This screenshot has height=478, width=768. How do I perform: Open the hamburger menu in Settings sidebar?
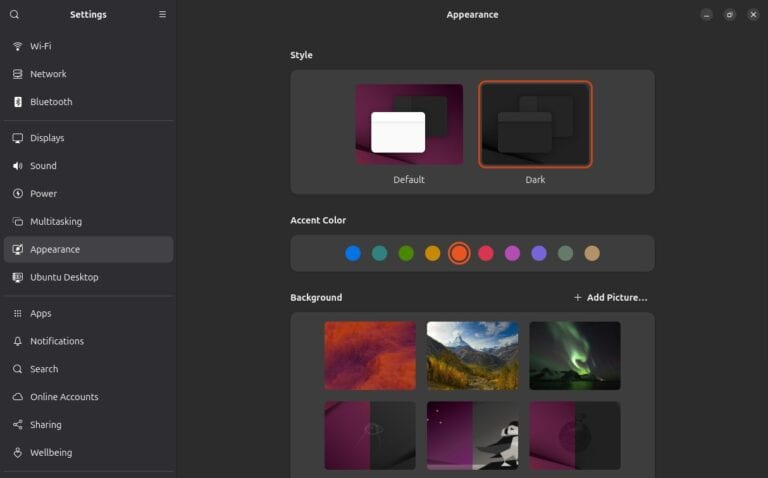(x=163, y=15)
